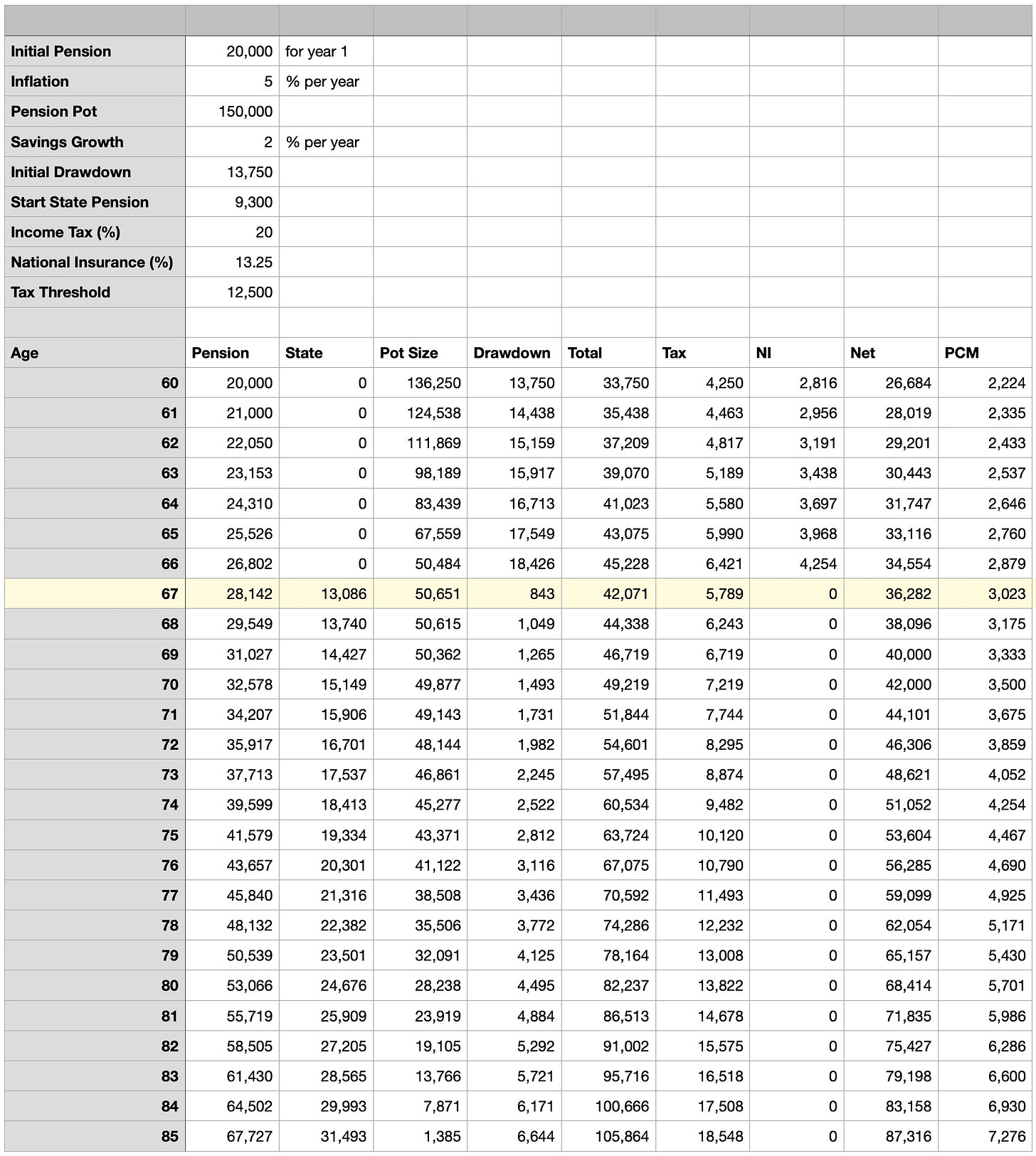1036x1156 pixels.
Task: Click the Pension Pot value 150,000
Action: point(232,112)
